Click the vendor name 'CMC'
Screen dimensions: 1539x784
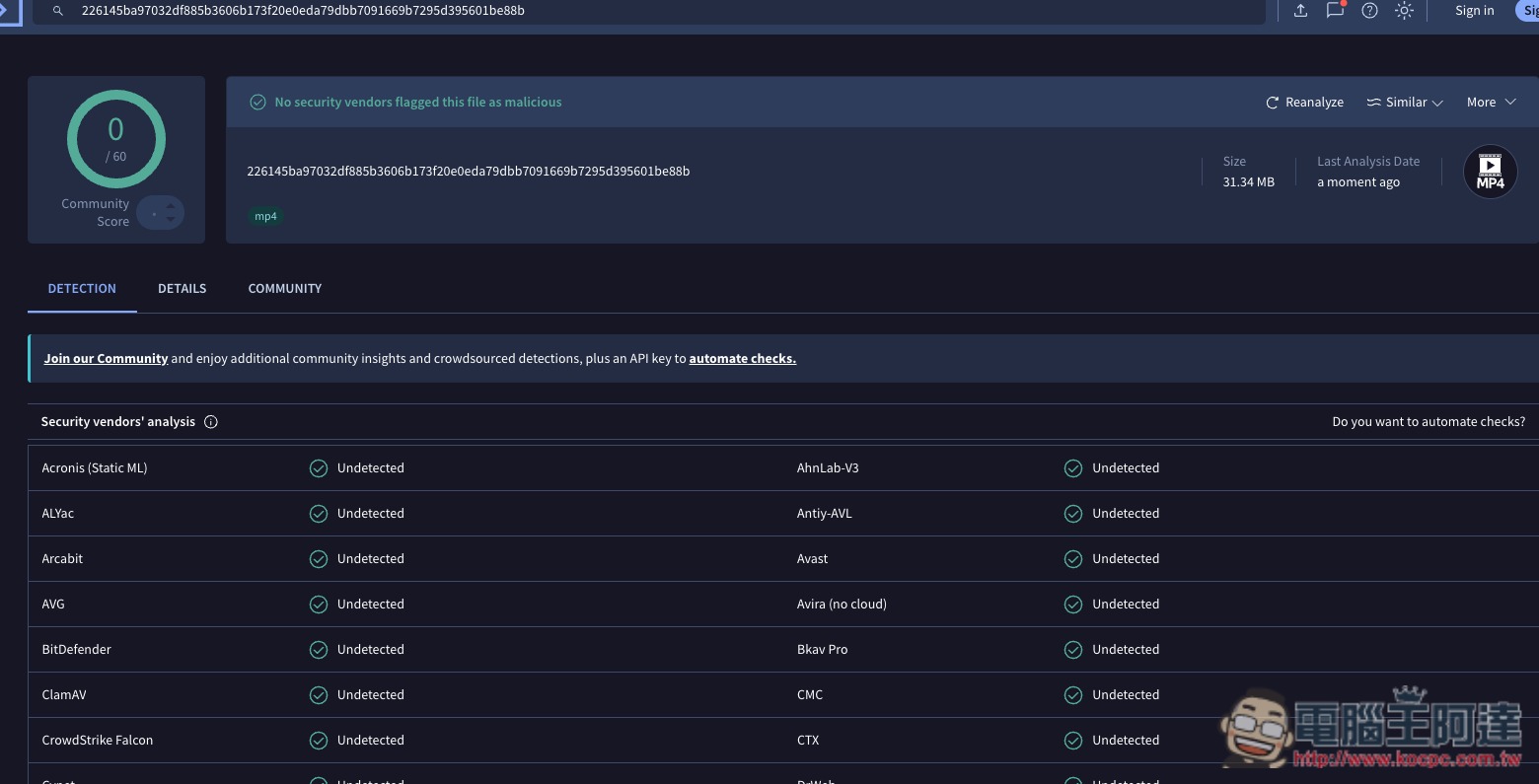[810, 695]
